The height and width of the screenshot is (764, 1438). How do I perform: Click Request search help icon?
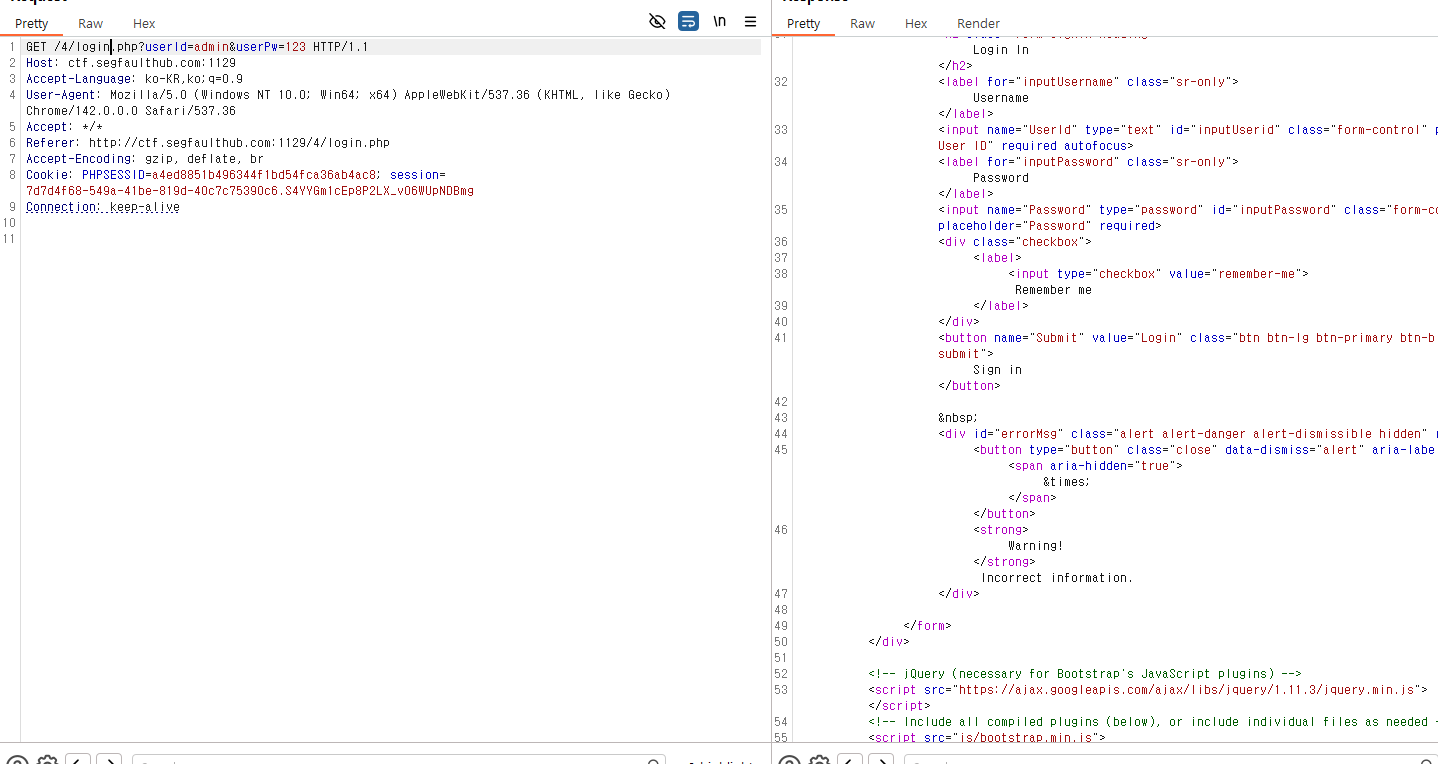(17, 761)
